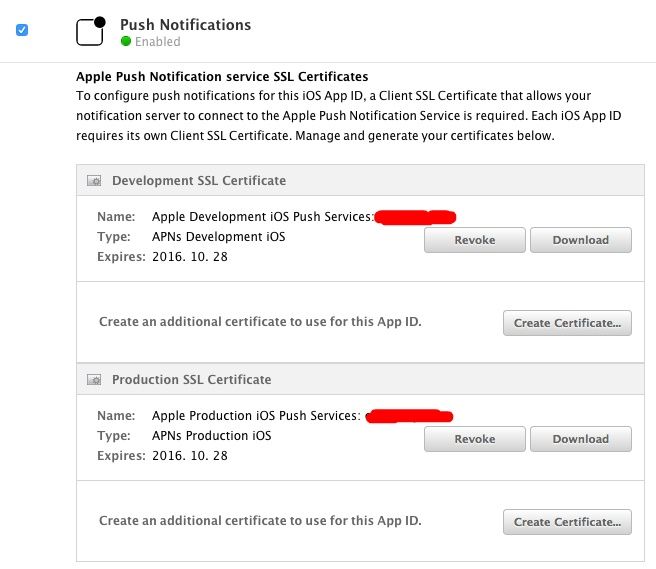Image resolution: width=656 pixels, height=569 pixels.
Task: Revoke the Development iOS push certificate
Action: click(x=474, y=240)
